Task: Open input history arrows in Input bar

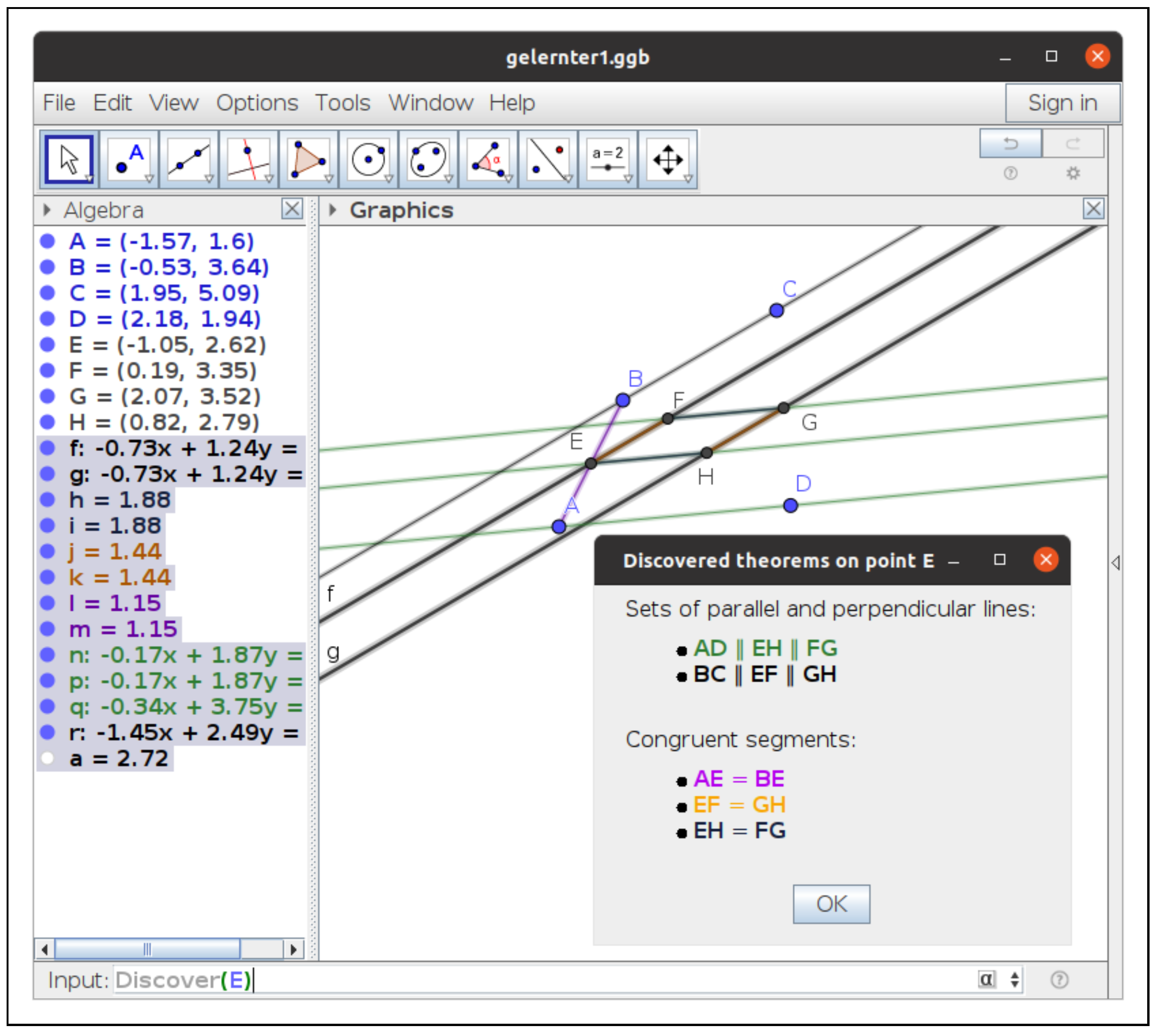Action: click(1015, 980)
